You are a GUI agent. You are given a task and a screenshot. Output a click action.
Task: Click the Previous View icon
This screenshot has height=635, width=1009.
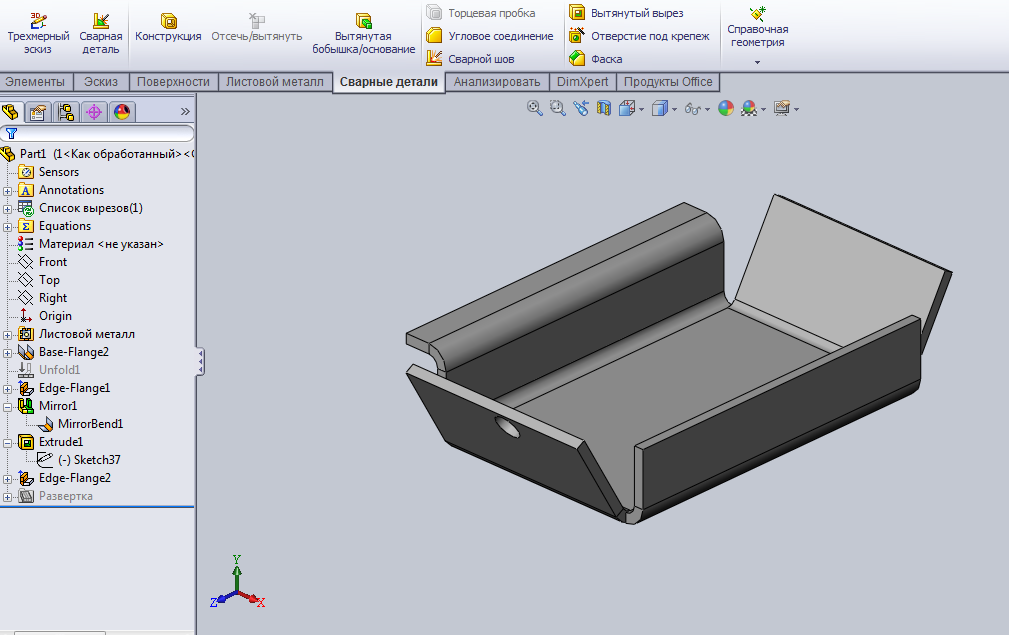click(580, 108)
